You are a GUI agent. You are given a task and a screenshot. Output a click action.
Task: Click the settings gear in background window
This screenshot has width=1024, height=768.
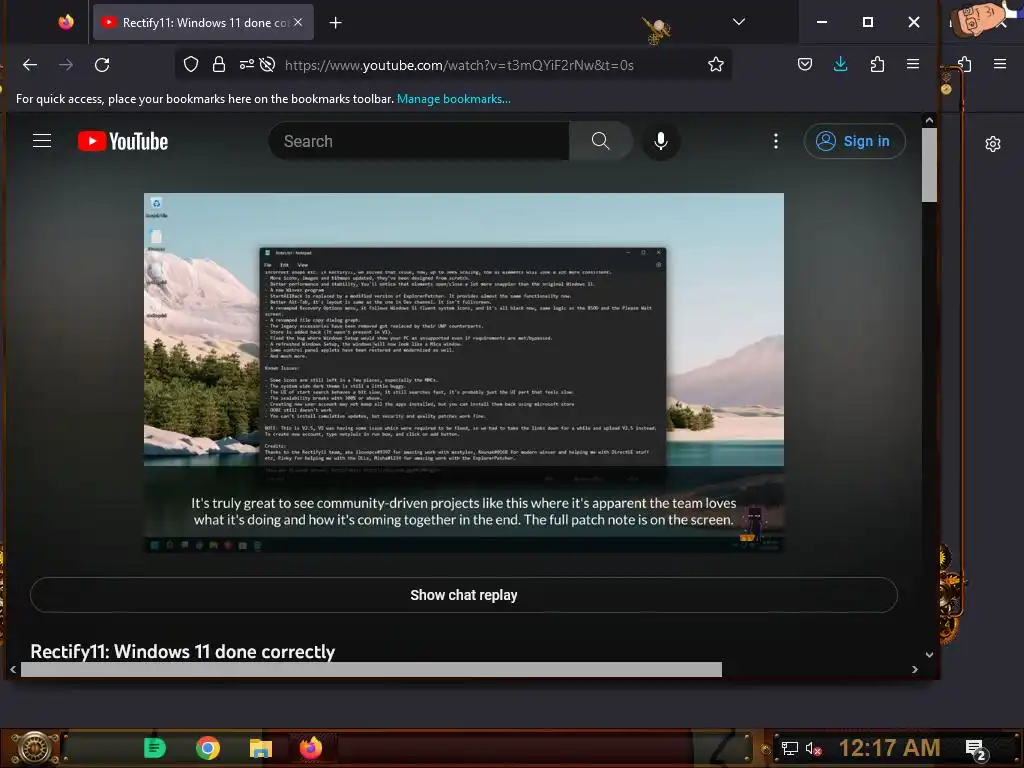coord(993,144)
